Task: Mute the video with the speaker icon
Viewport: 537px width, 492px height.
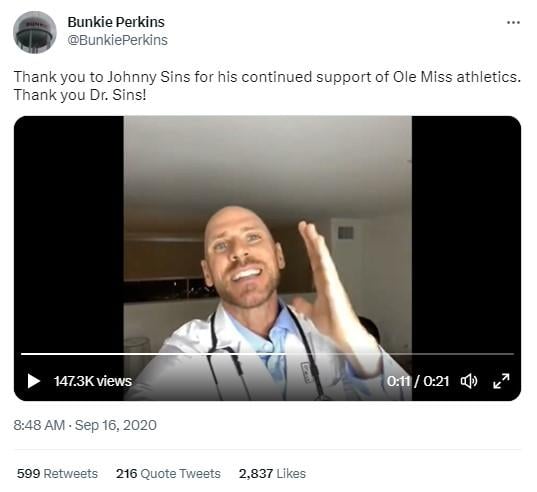Action: tap(469, 381)
